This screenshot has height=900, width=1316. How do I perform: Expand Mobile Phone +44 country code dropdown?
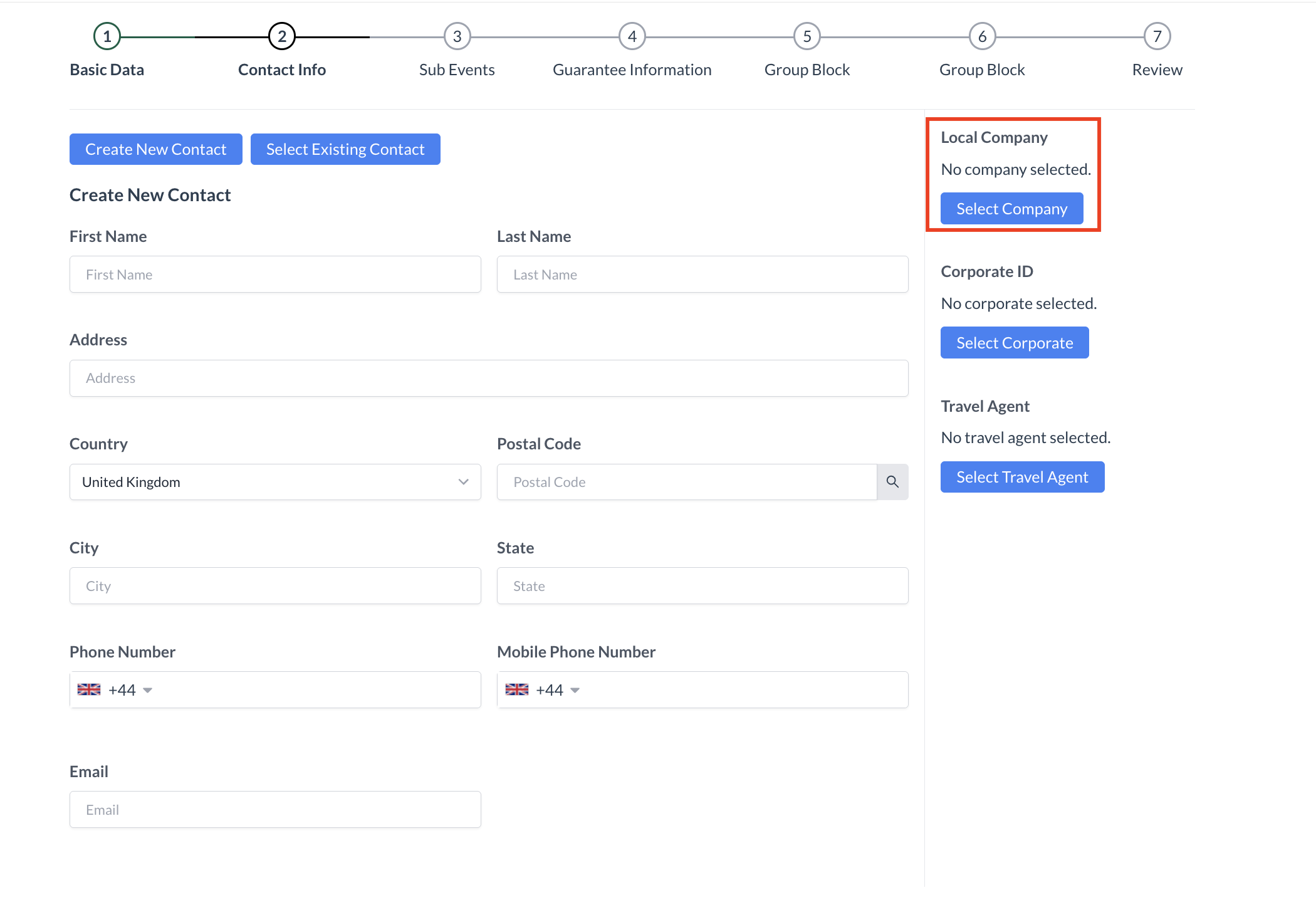point(575,690)
